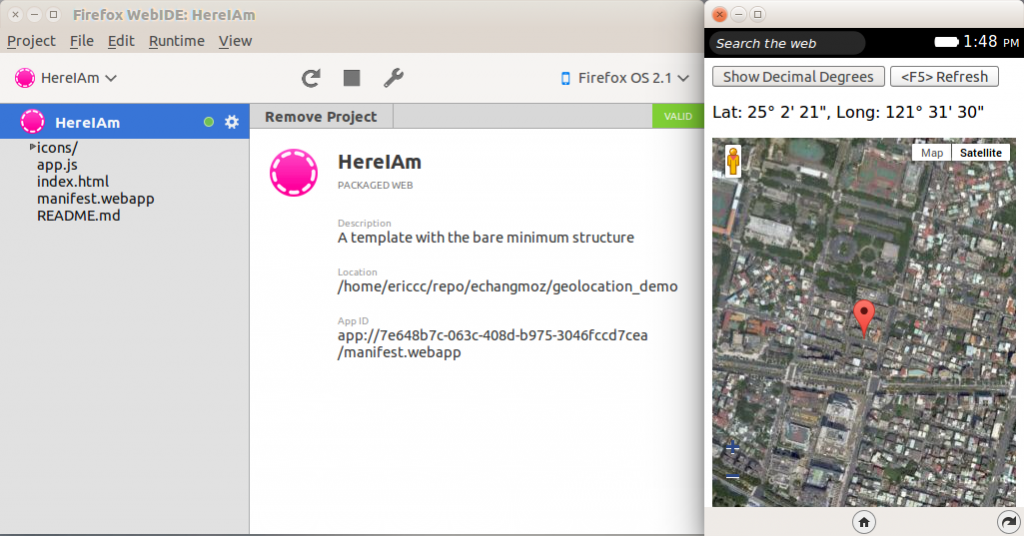
Task: Close the simulator window
Action: (x=720, y=14)
